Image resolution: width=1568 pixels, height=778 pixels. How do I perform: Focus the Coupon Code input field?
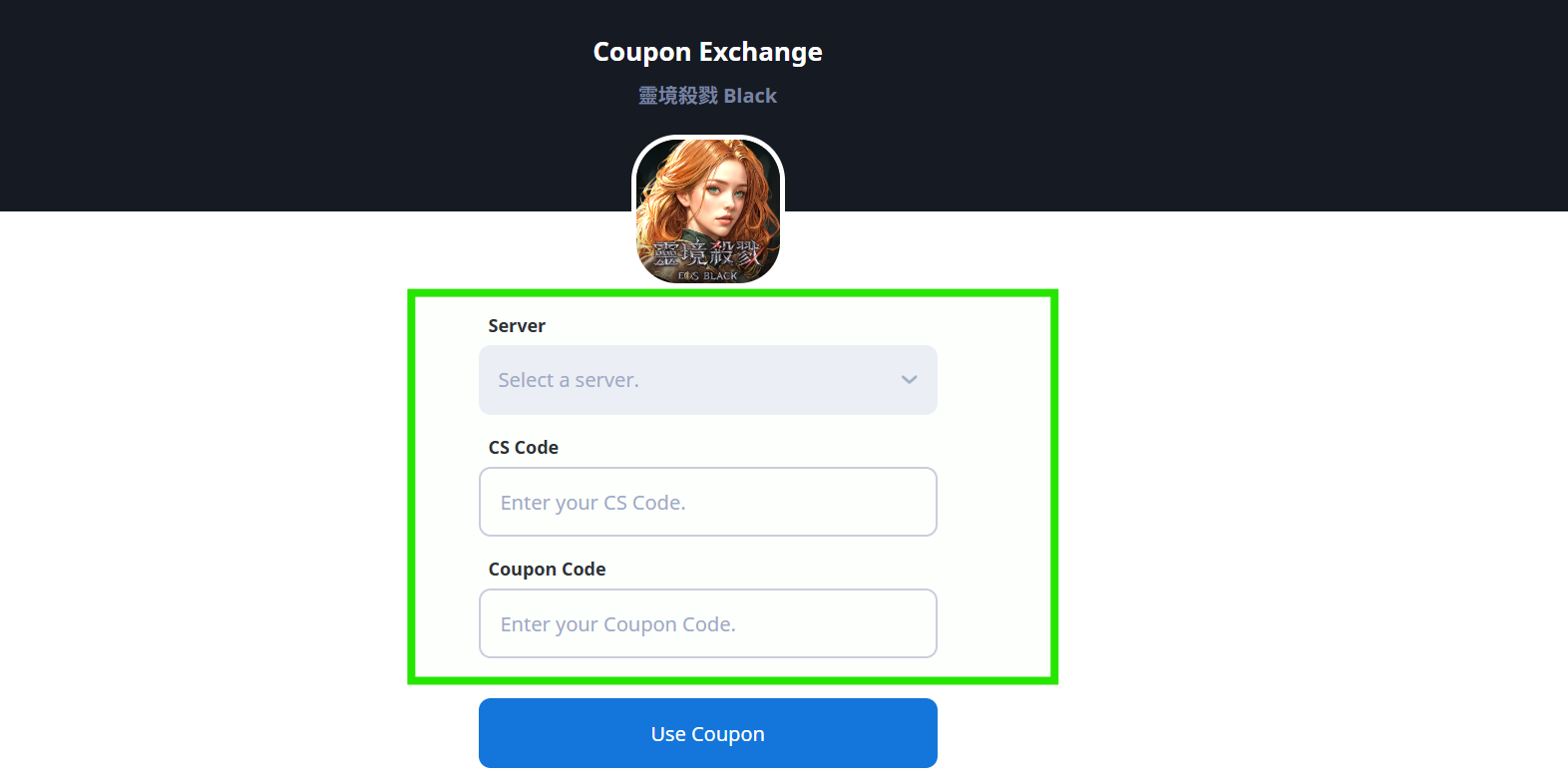[707, 623]
